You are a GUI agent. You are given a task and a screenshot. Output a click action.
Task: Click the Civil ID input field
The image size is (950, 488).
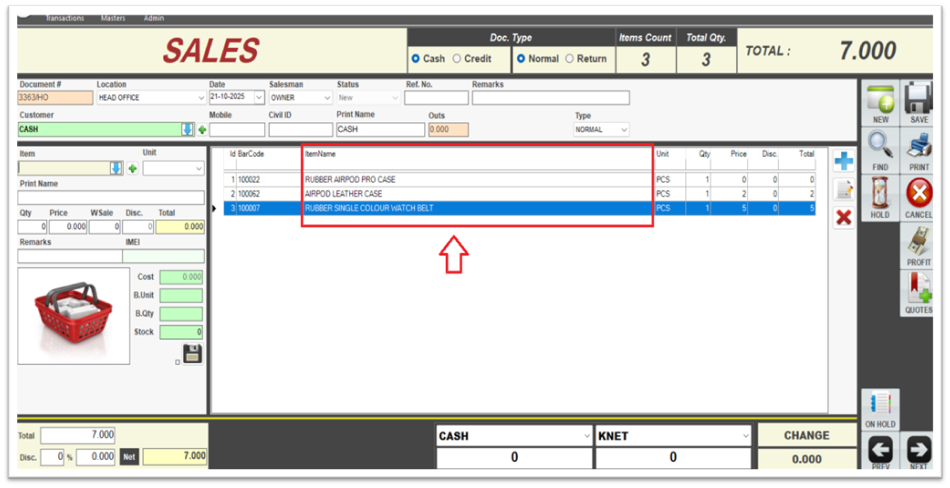[301, 130]
